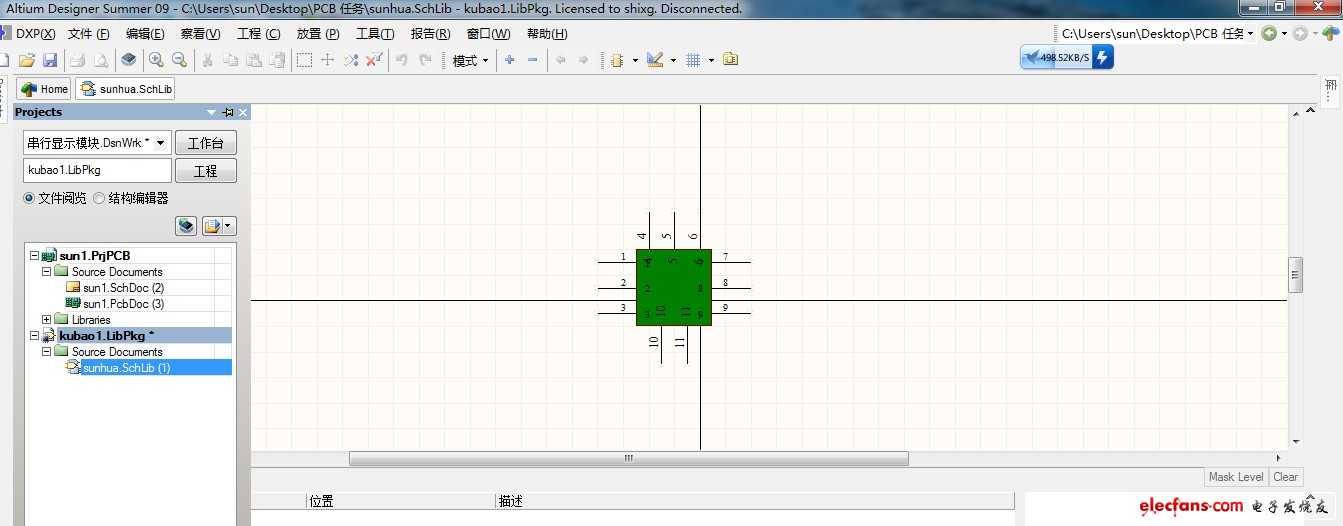
Task: Click the horizontal scrollbar below the editor
Action: [628, 459]
